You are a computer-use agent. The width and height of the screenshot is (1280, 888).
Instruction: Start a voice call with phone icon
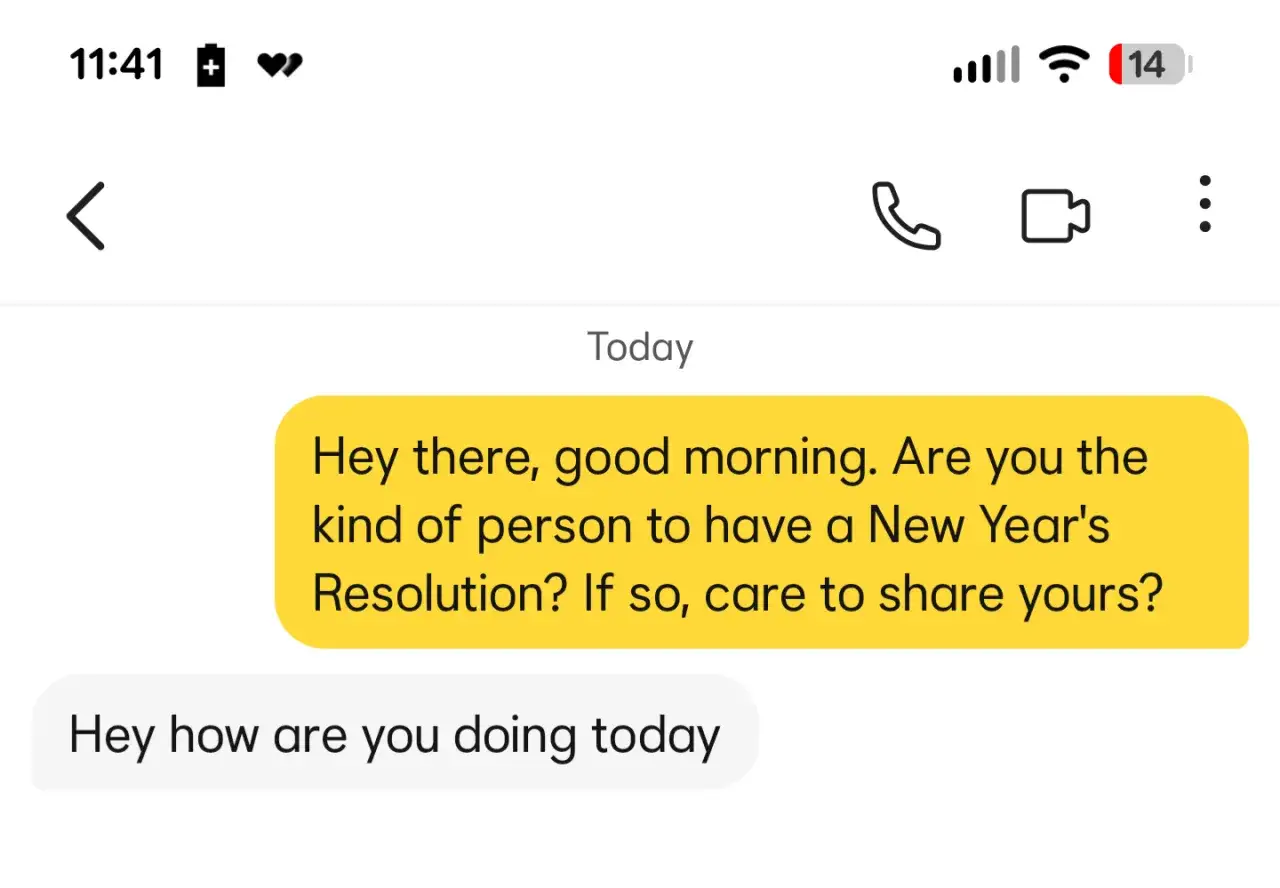pos(906,215)
